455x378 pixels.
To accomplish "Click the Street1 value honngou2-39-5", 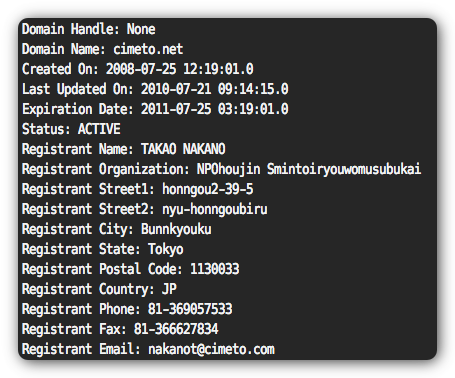I will [207, 189].
